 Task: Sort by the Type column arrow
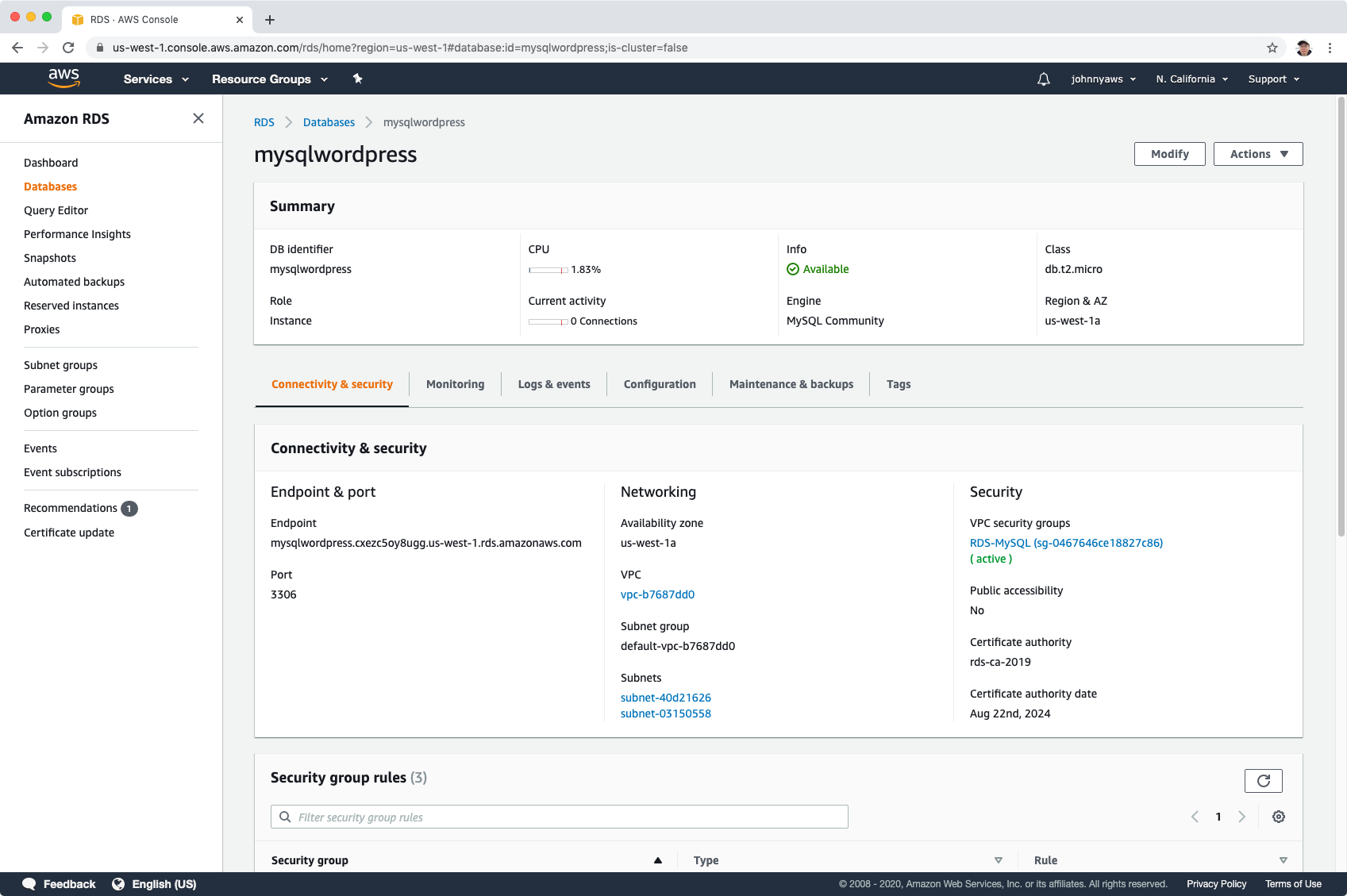[x=999, y=860]
